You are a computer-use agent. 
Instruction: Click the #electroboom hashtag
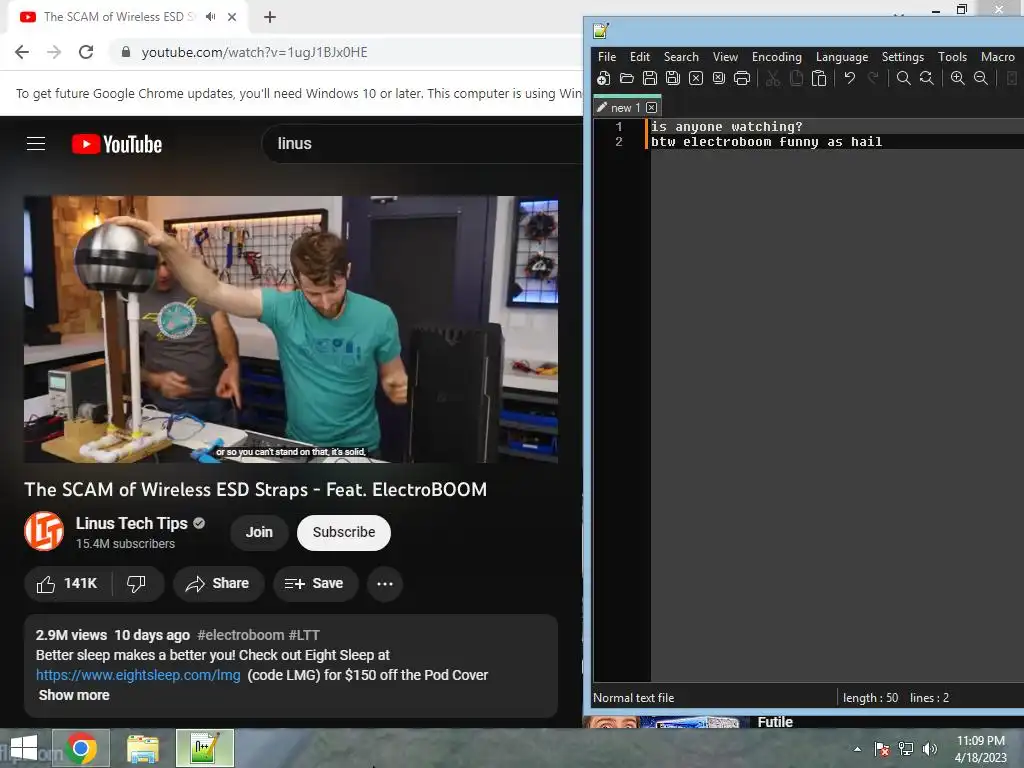pos(240,635)
